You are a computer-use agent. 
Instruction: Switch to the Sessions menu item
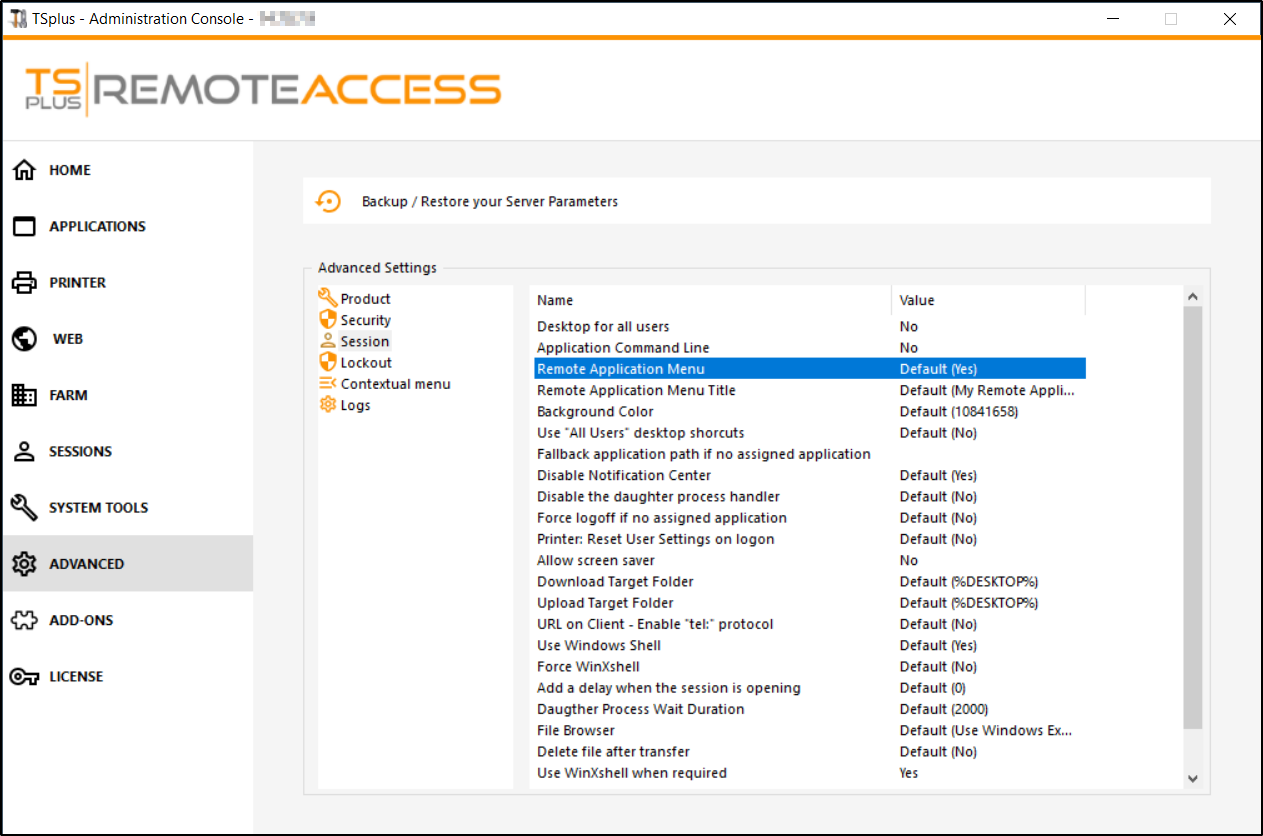(80, 452)
